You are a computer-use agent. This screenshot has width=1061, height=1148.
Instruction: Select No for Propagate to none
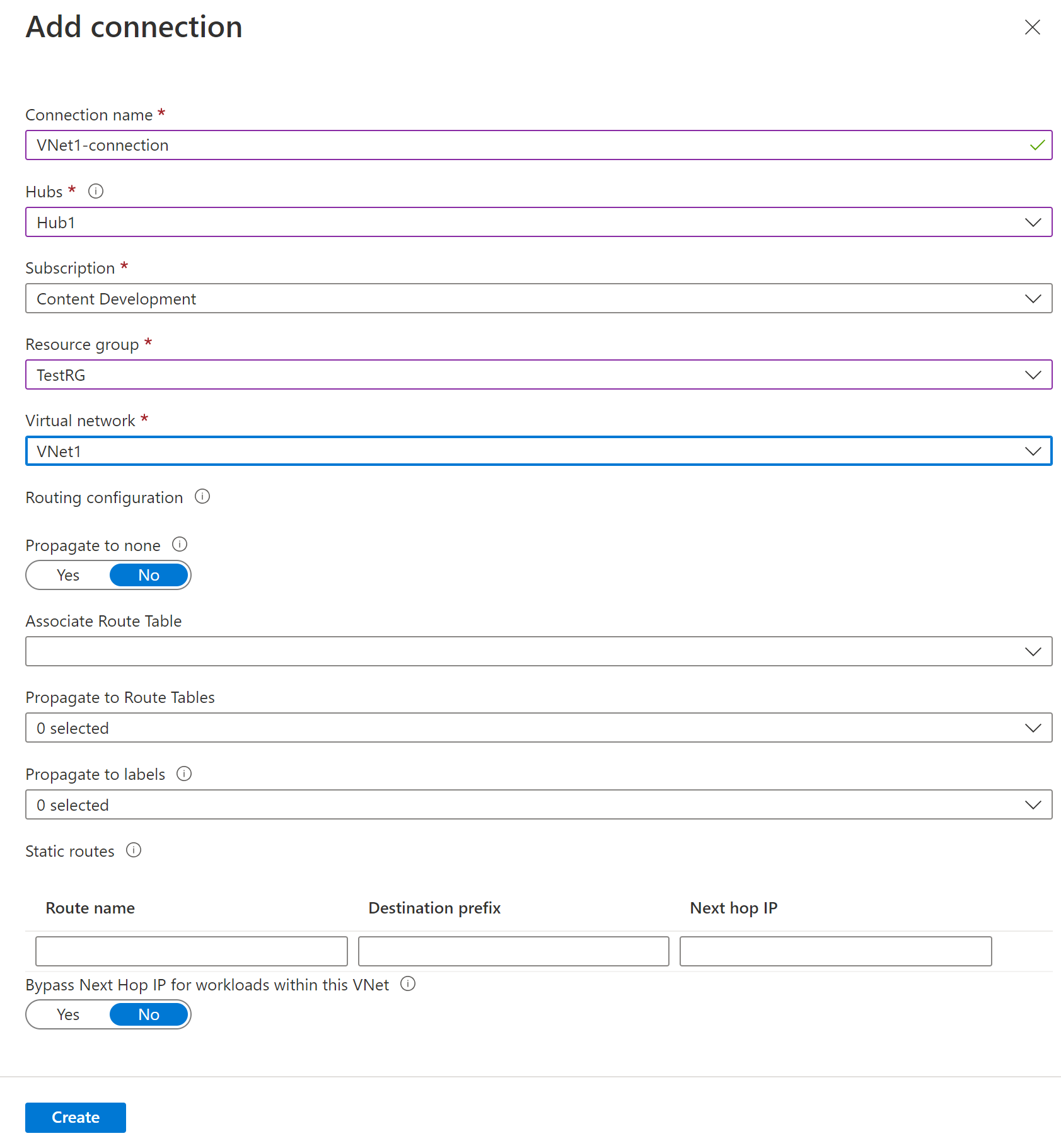[x=149, y=575]
